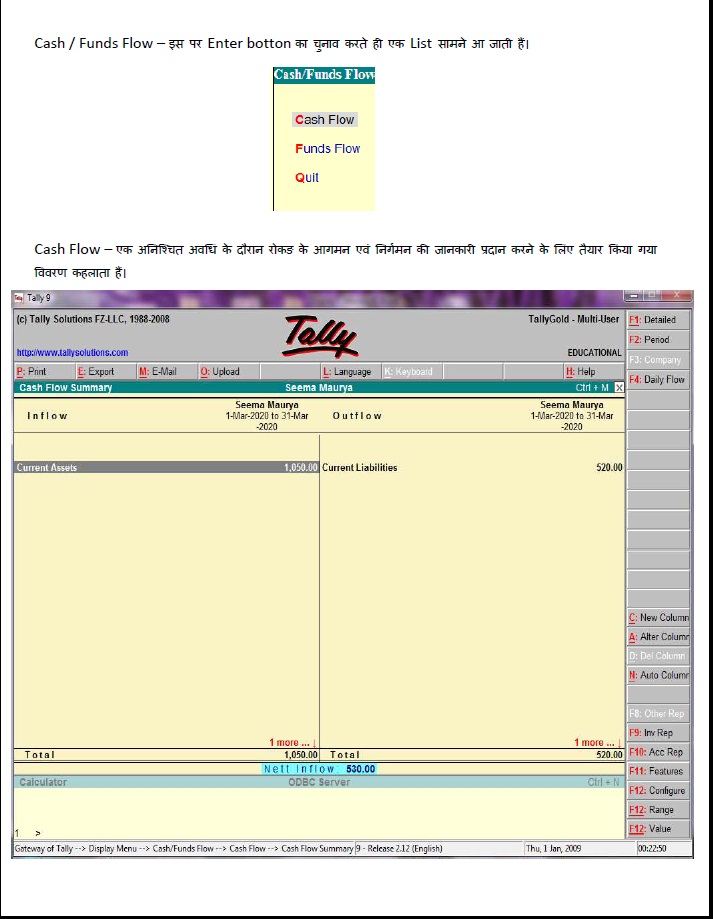Open the Language option
The height and width of the screenshot is (919, 713).
(347, 372)
